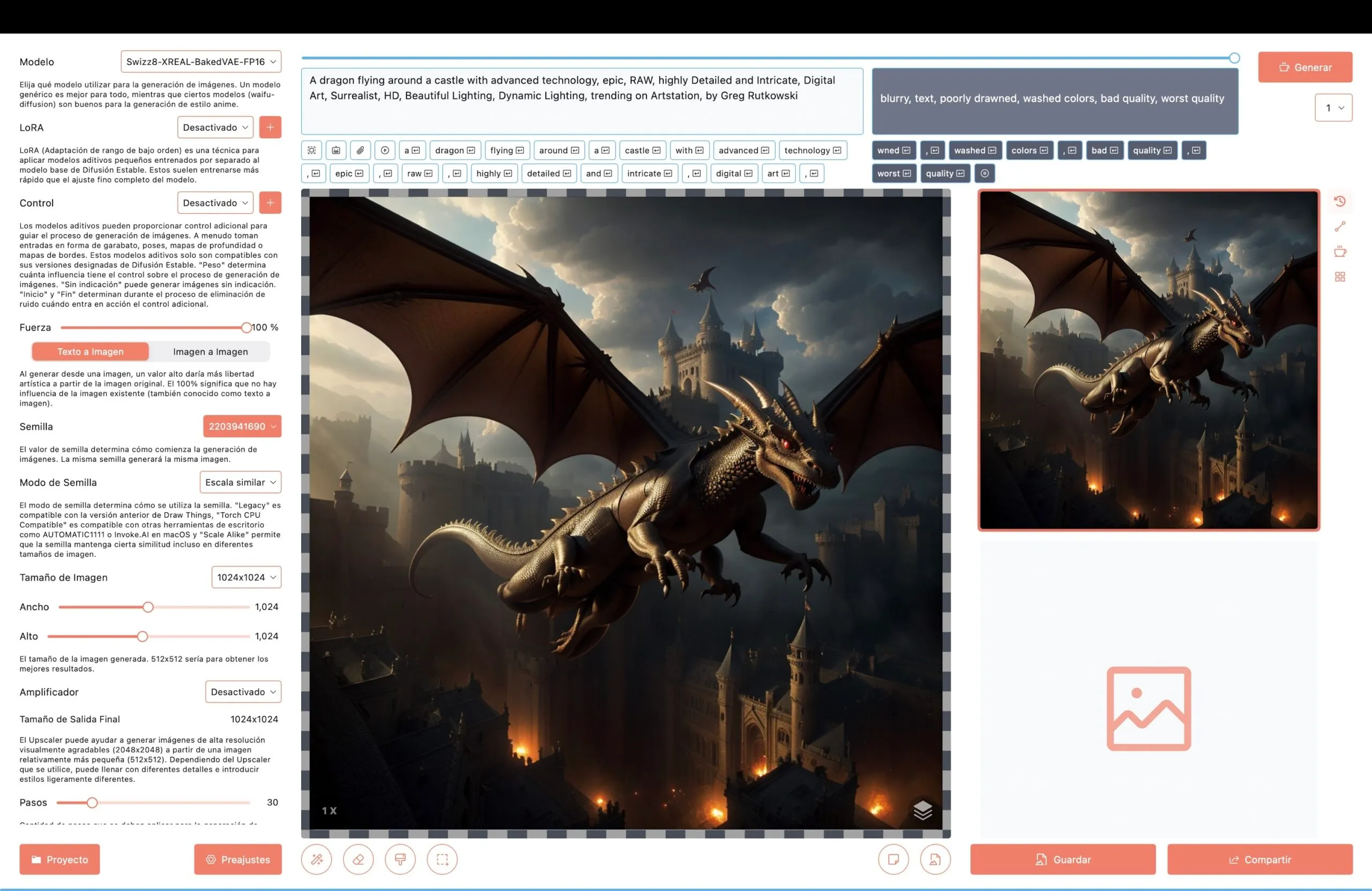
Task: Click the Pasos slider handle
Action: [x=92, y=802]
